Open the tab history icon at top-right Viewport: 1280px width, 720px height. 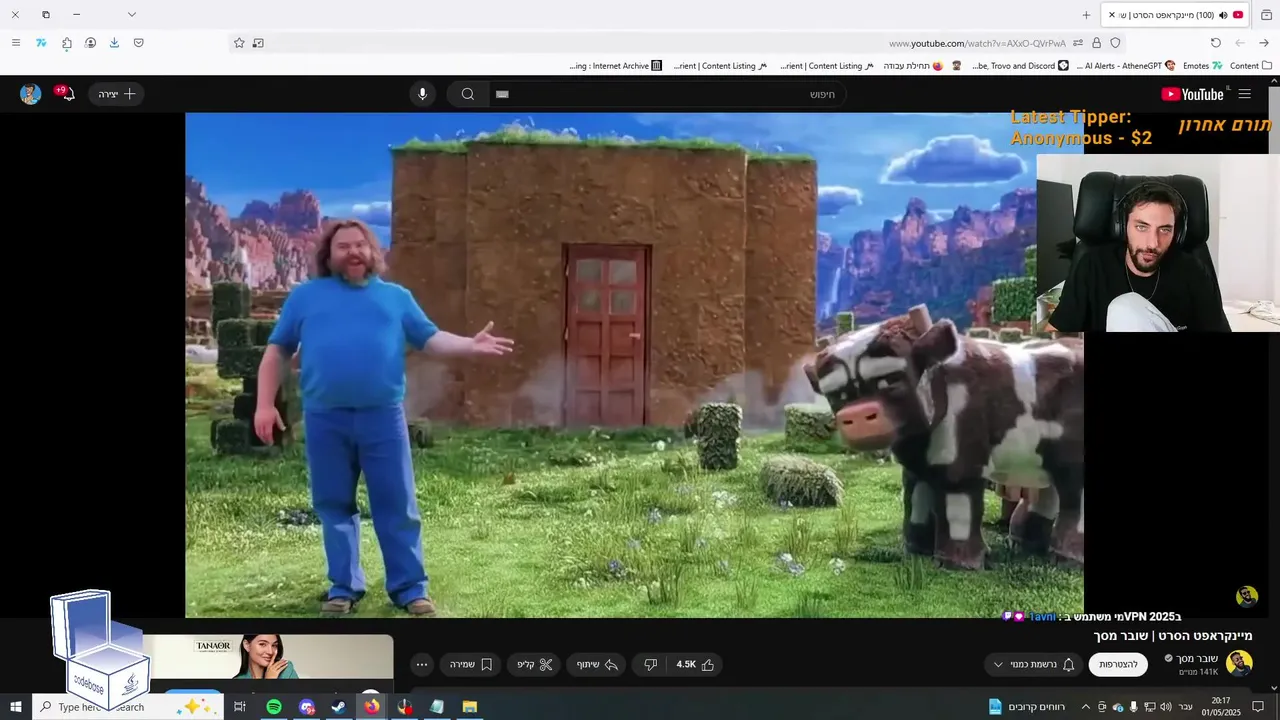[1266, 15]
